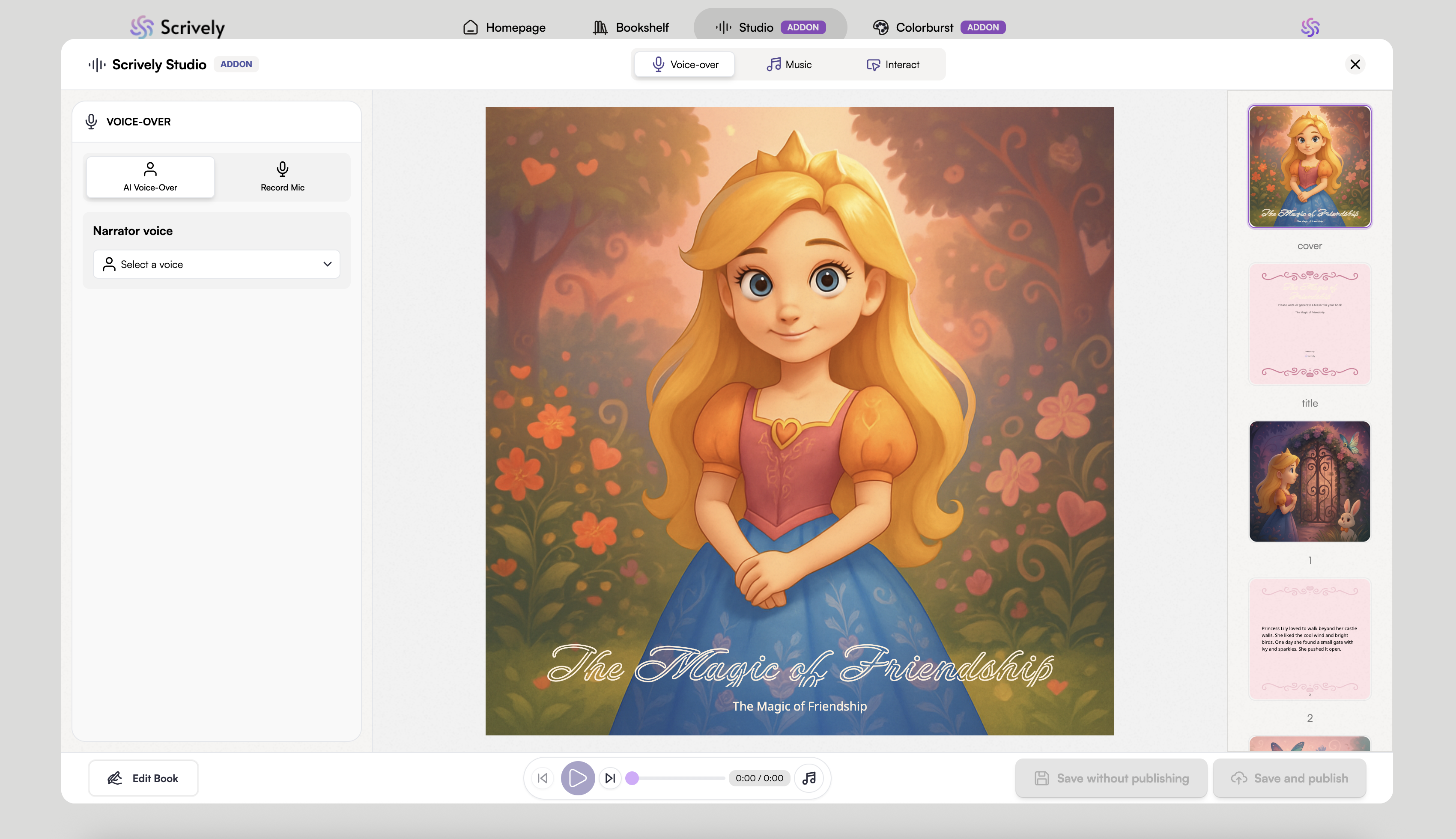Image resolution: width=1456 pixels, height=839 pixels.
Task: Close the Scrively Studio panel
Action: click(1355, 64)
